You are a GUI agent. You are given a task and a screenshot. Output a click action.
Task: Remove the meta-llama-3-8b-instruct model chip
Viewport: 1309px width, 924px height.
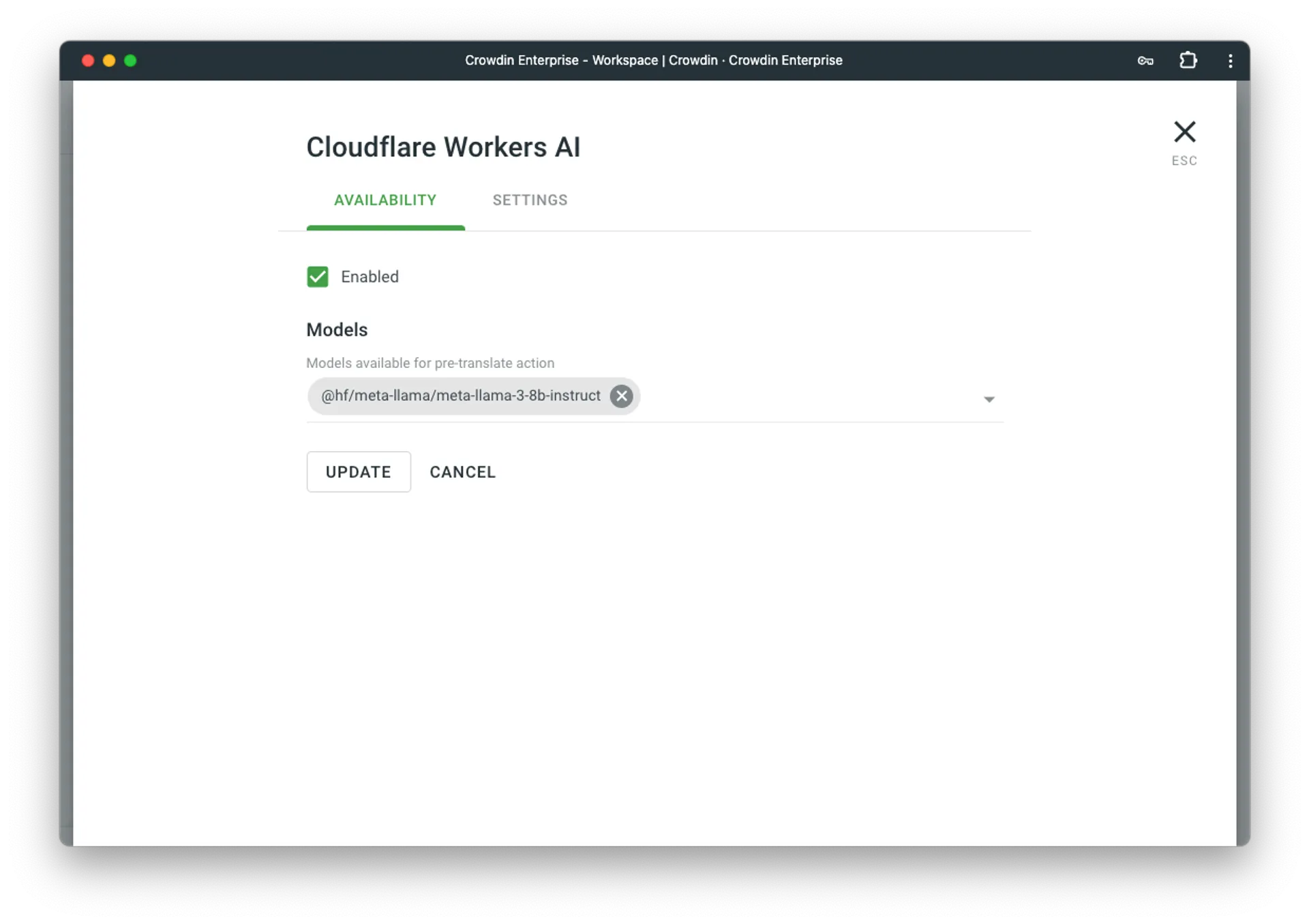tap(621, 396)
